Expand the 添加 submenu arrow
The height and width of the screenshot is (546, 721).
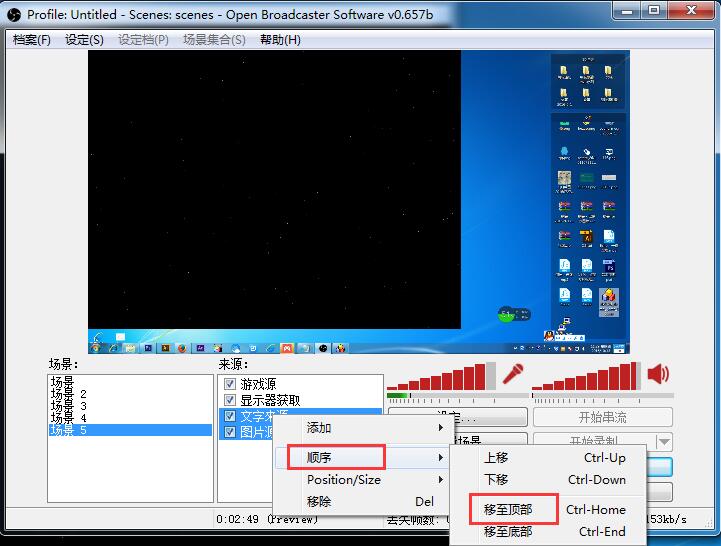tap(441, 428)
